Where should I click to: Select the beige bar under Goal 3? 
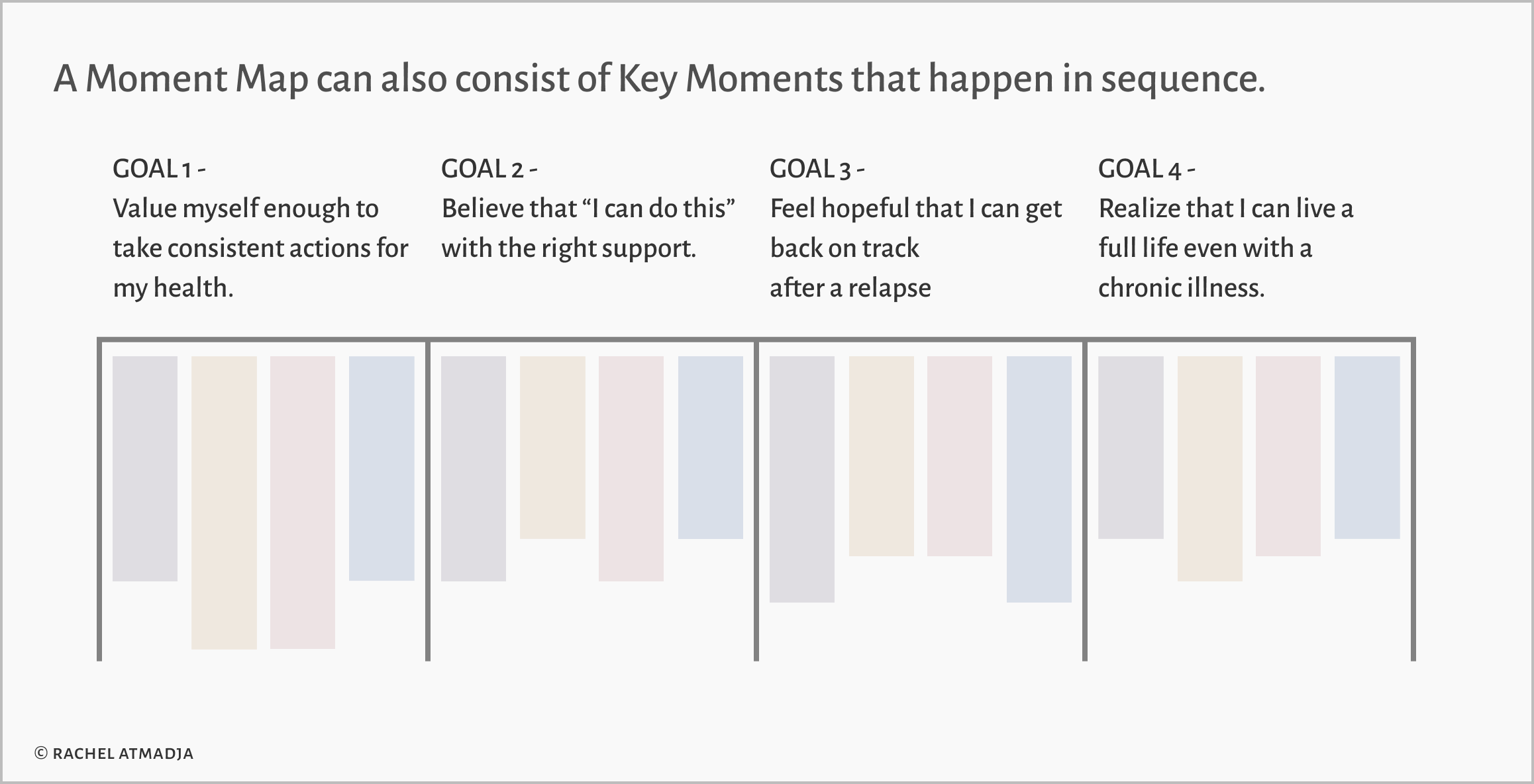tap(882, 456)
